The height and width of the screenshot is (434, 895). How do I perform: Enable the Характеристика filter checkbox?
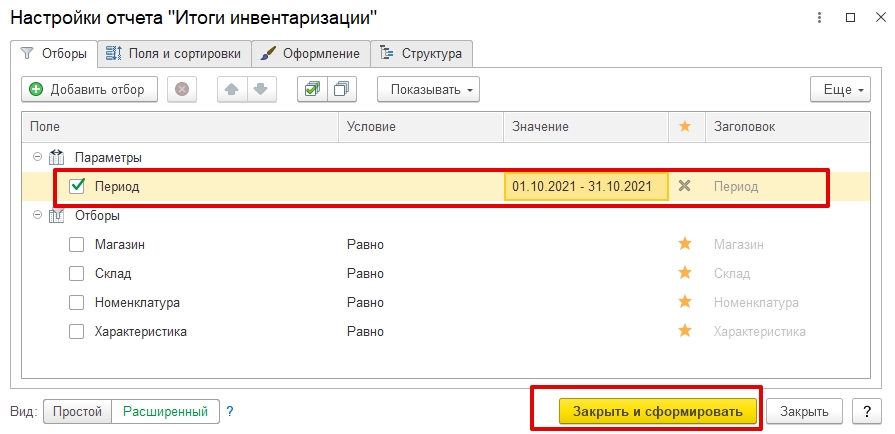click(76, 331)
